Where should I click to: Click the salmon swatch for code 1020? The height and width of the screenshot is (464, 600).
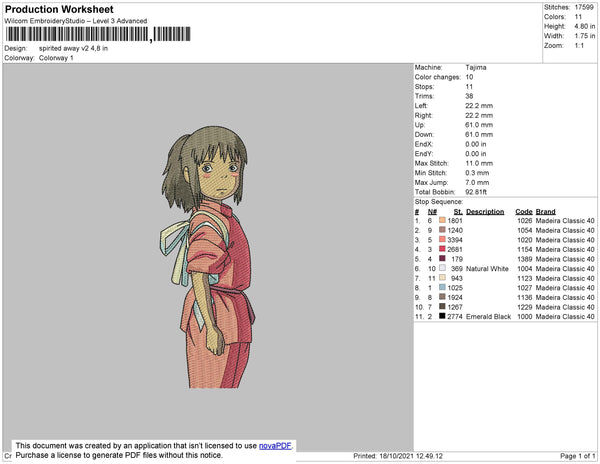click(x=442, y=240)
